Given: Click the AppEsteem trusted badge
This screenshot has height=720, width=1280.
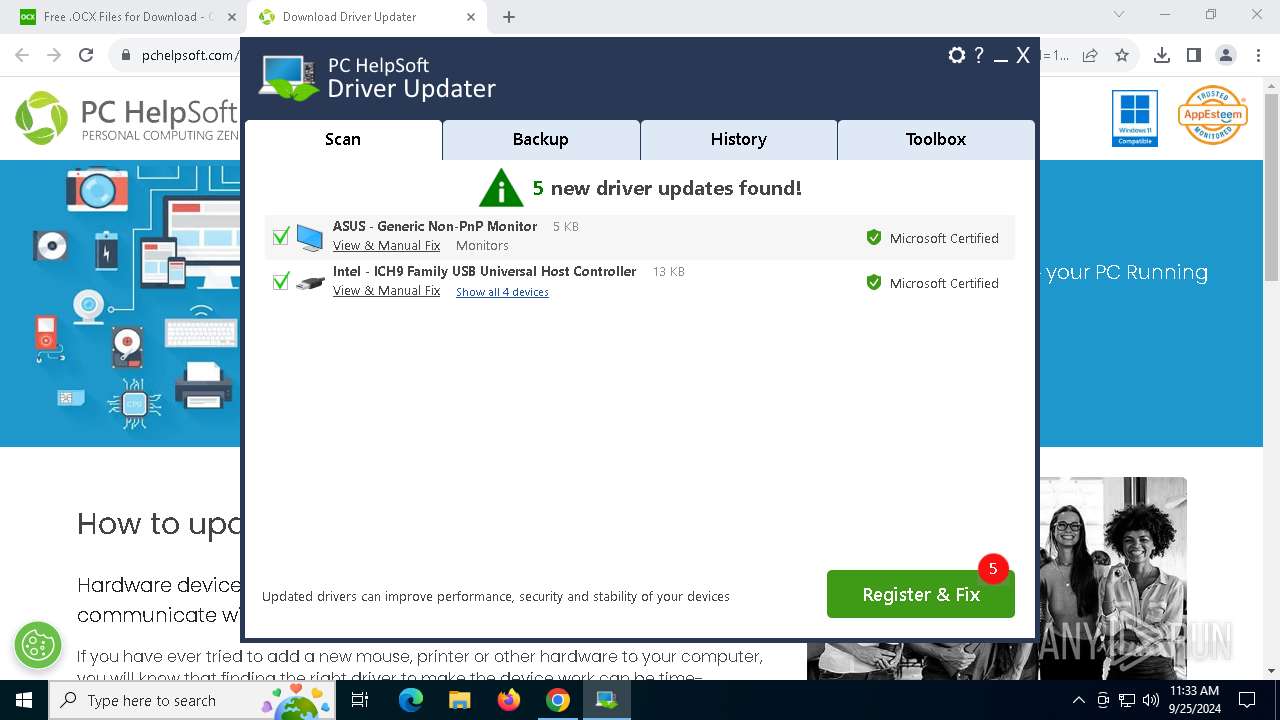Looking at the screenshot, I should [1212, 115].
